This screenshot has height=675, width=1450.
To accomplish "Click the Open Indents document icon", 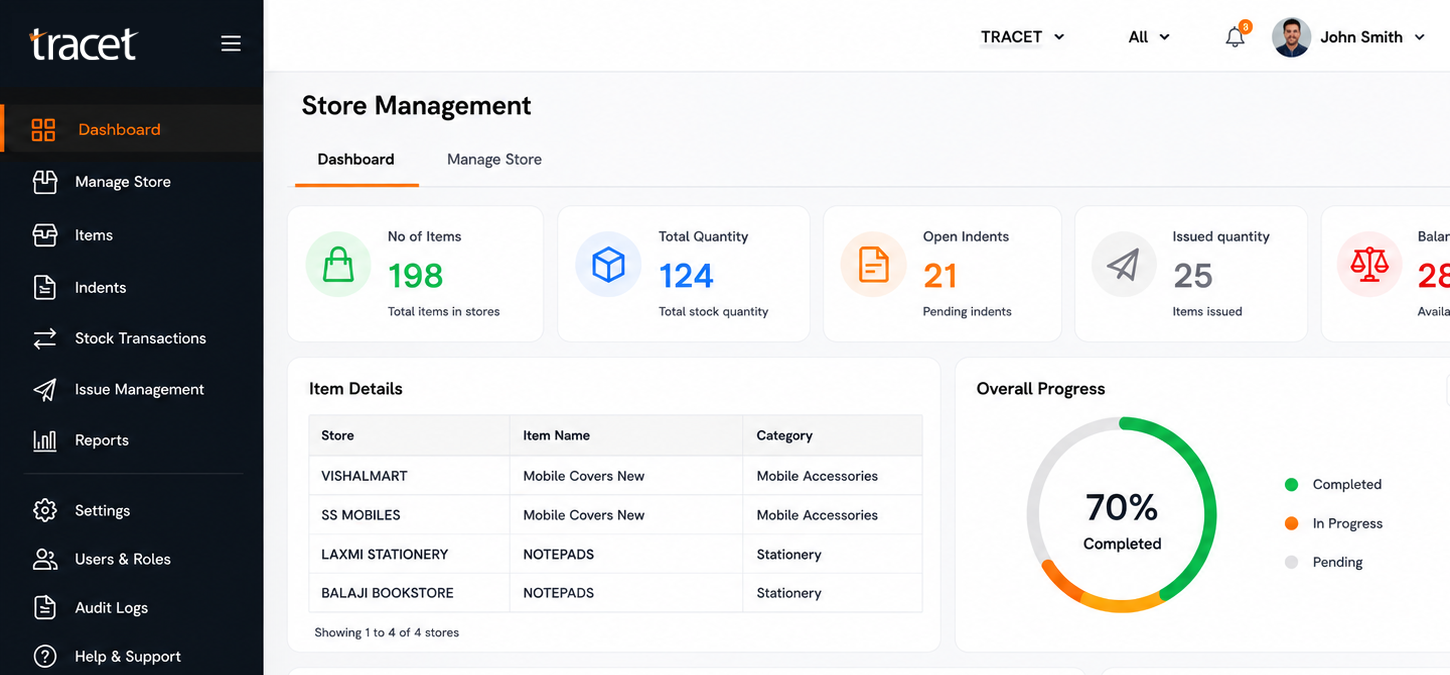I will tap(874, 265).
